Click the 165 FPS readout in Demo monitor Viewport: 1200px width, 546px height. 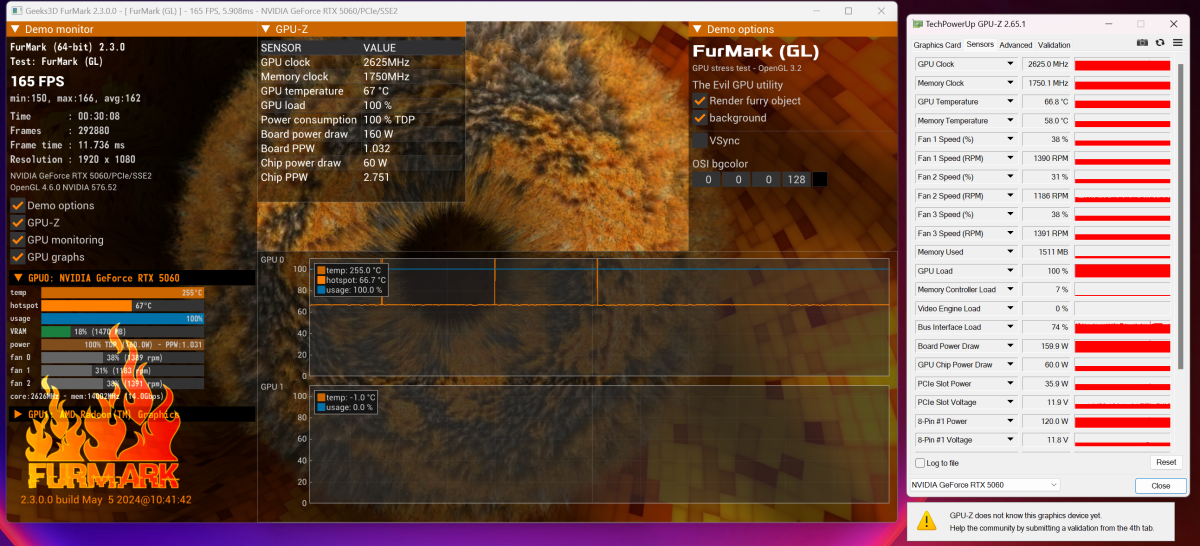[x=35, y=81]
